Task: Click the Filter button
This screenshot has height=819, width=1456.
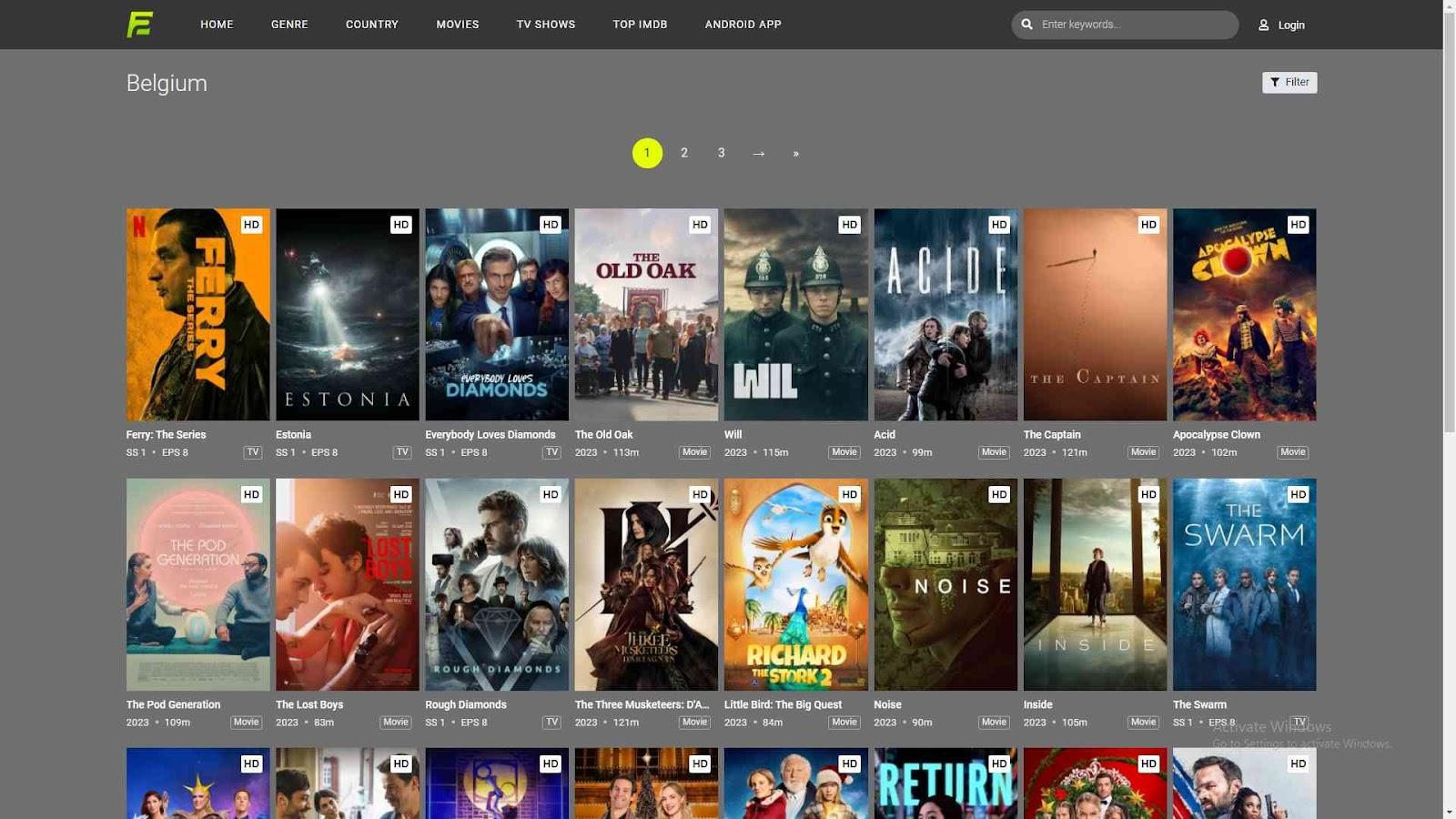Action: [1289, 83]
